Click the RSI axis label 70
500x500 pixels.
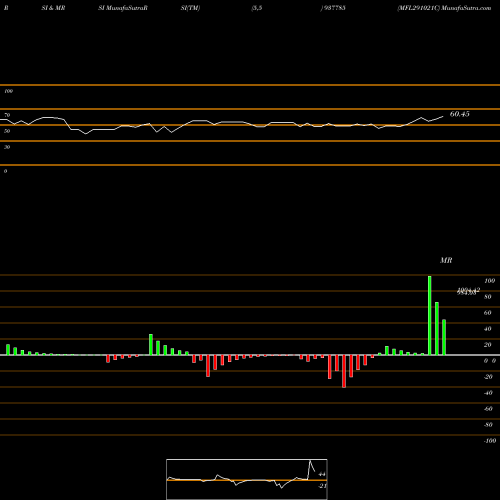pos(7,115)
